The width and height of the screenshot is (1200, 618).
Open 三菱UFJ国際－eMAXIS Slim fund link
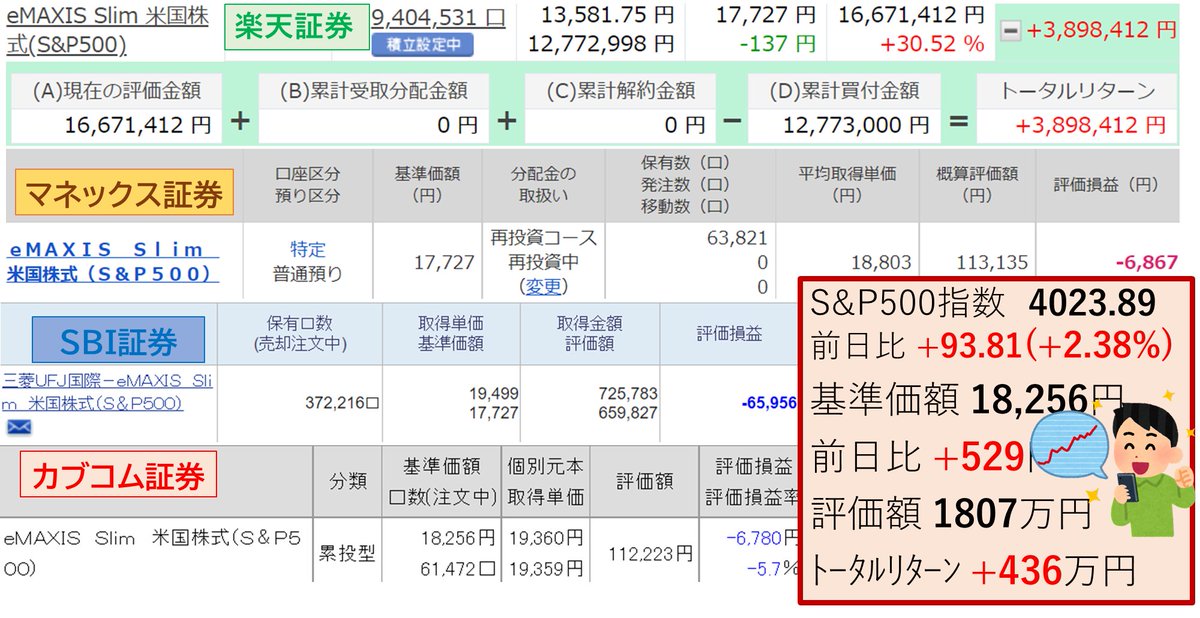click(x=107, y=392)
